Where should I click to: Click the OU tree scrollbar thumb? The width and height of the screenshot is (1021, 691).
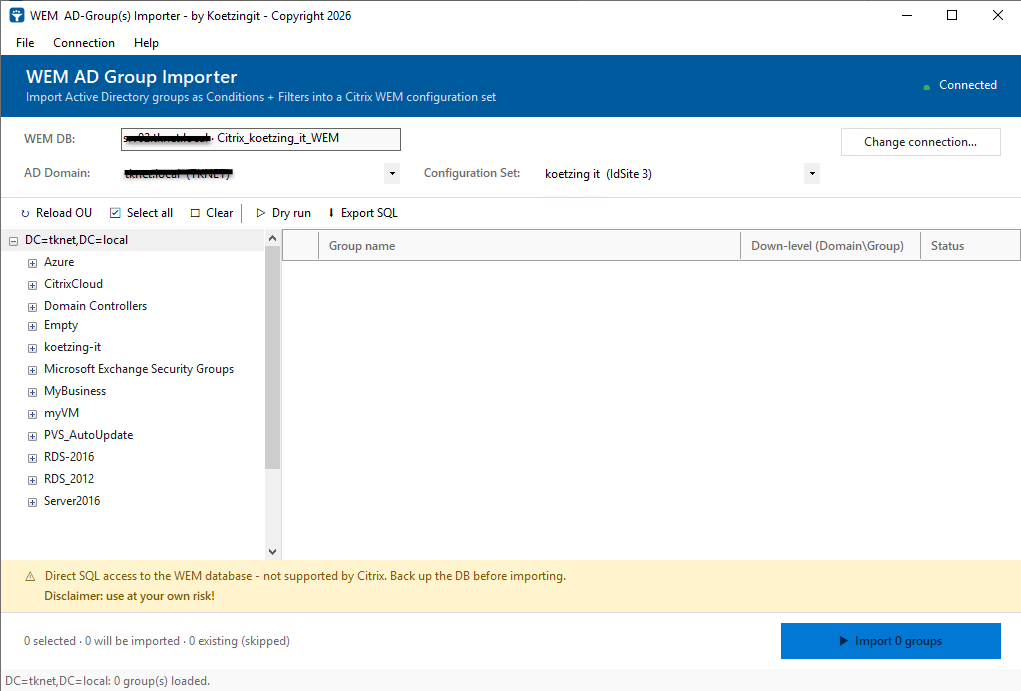tap(272, 357)
